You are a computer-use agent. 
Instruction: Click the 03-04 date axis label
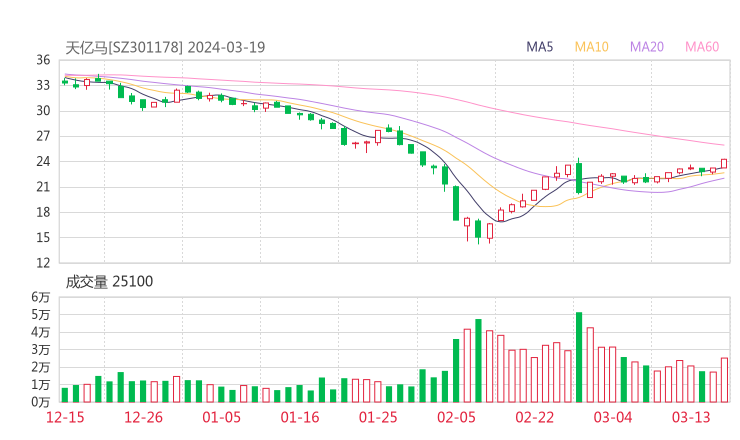(x=613, y=417)
